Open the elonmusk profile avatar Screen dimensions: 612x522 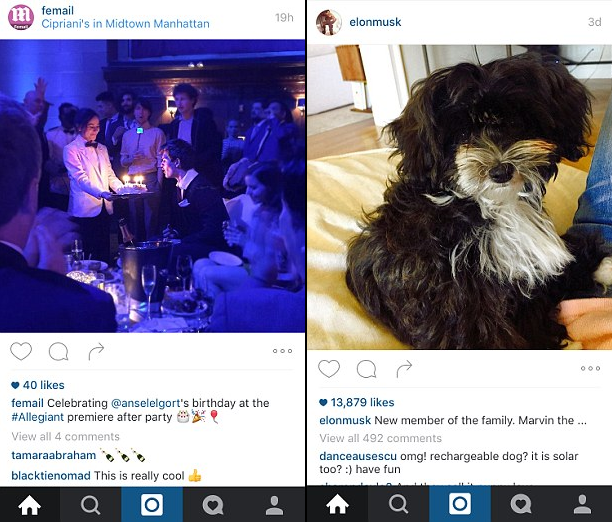329,22
